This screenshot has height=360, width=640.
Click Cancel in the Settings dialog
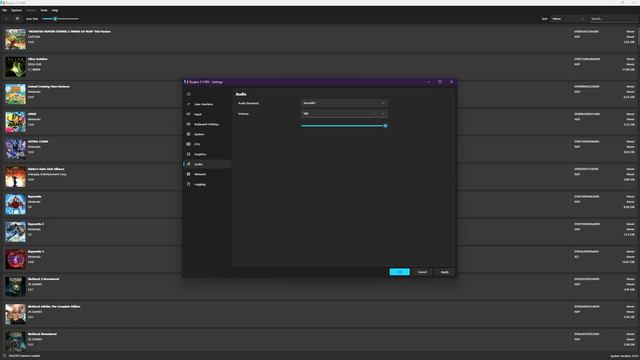(x=422, y=272)
